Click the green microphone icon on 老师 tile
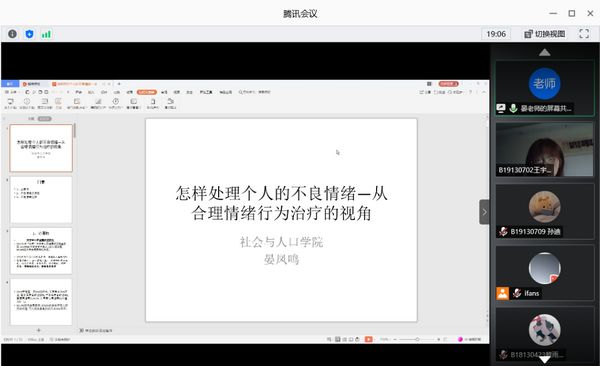The image size is (600, 366). point(514,108)
